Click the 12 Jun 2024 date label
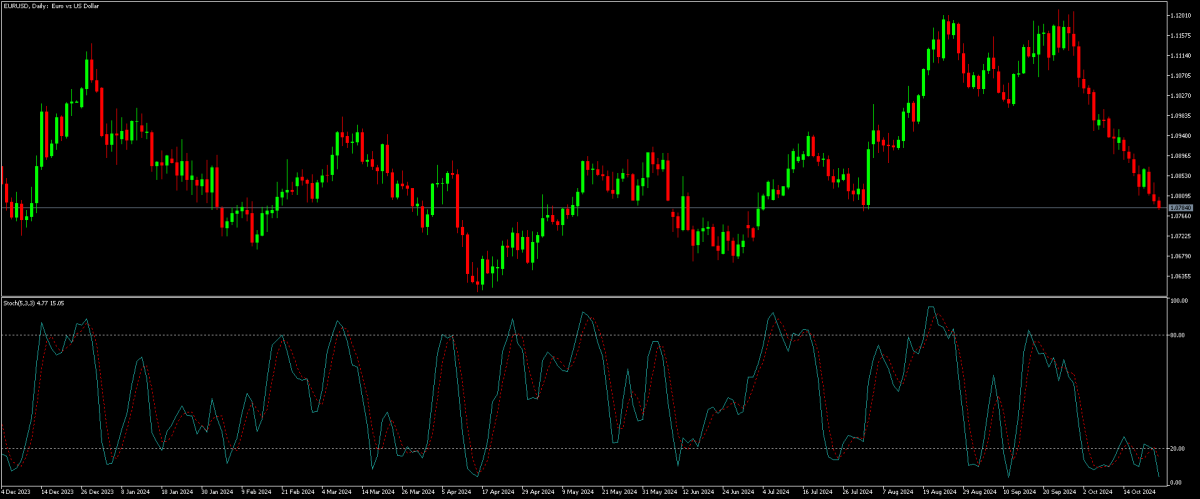This screenshot has width=1200, height=499. (x=696, y=492)
